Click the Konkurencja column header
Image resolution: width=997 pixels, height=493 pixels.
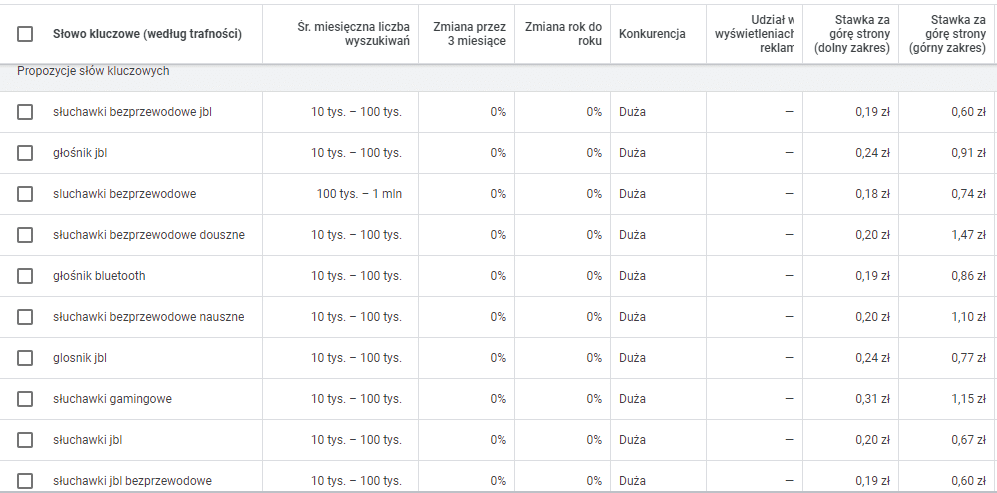click(x=652, y=34)
